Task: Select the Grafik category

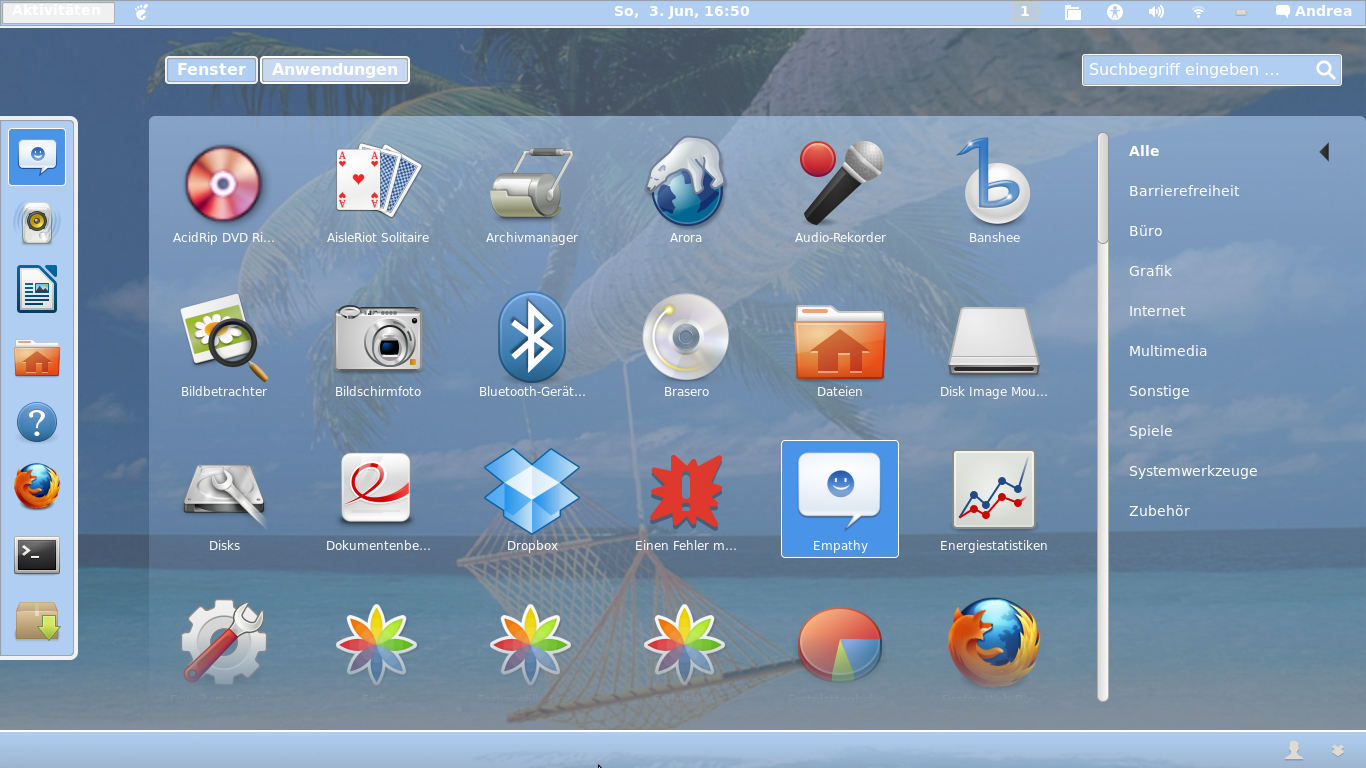Action: coord(1150,271)
